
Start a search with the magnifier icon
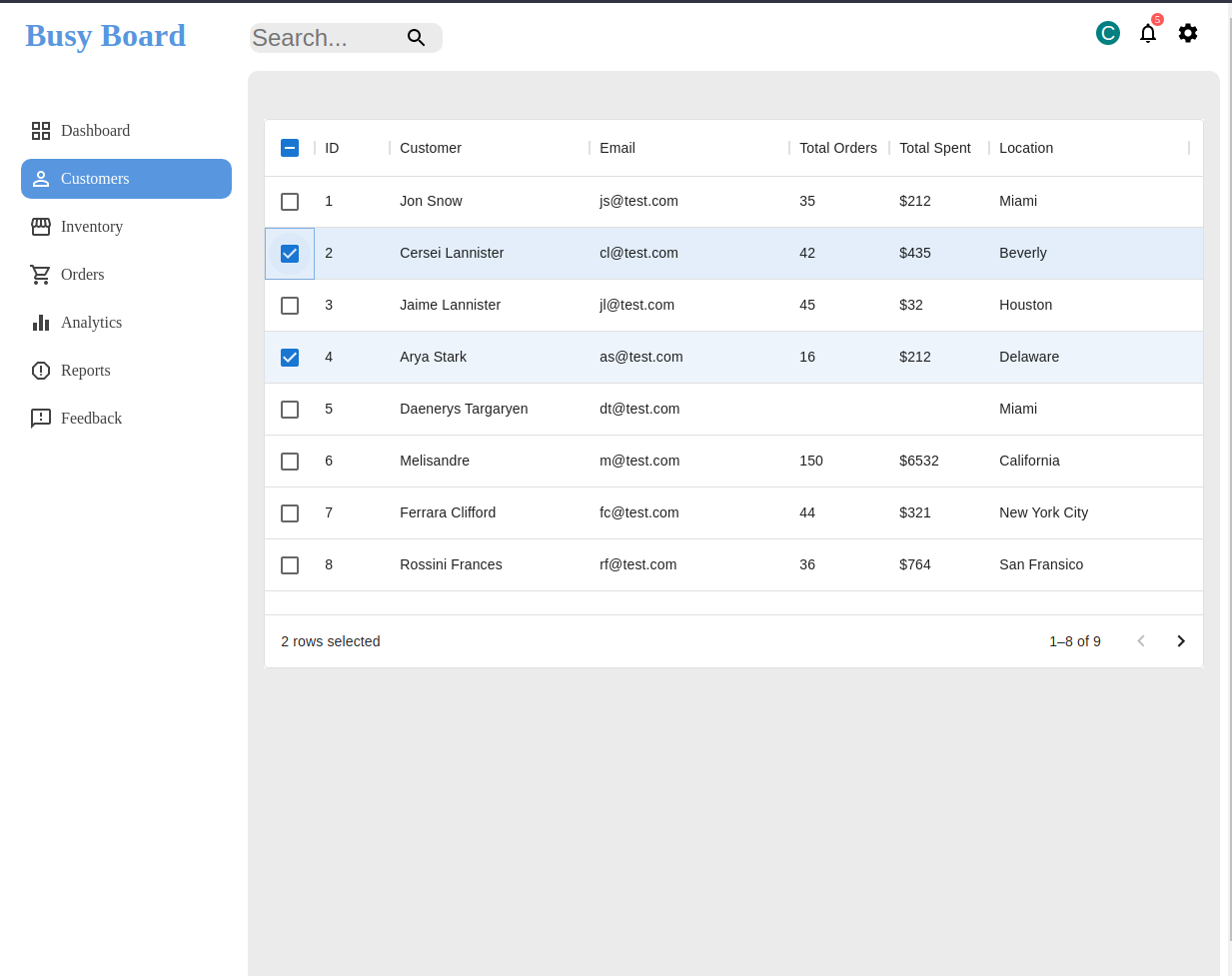coord(416,37)
